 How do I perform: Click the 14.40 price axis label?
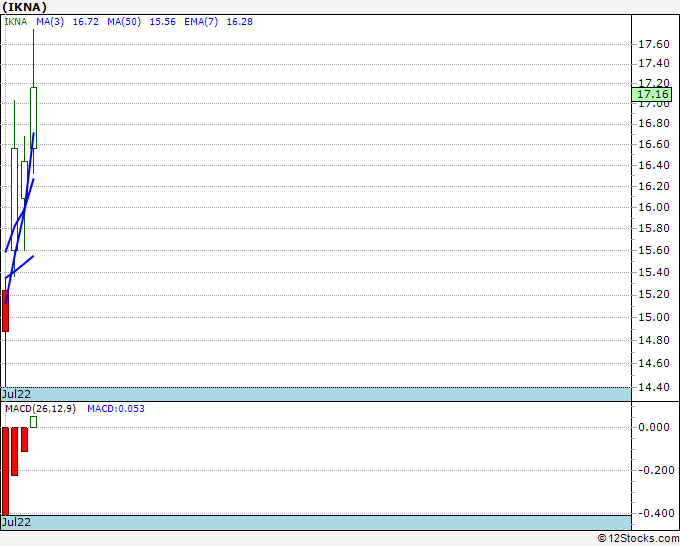click(654, 387)
